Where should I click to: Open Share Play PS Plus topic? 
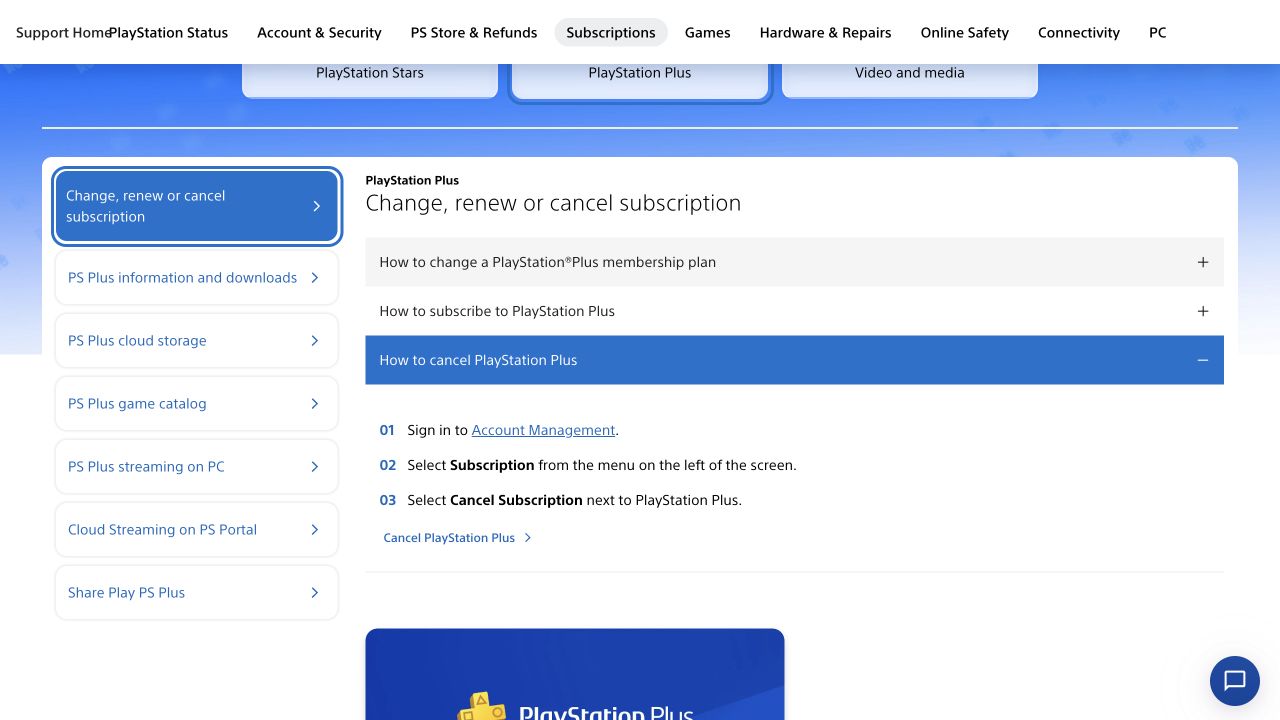click(x=197, y=593)
